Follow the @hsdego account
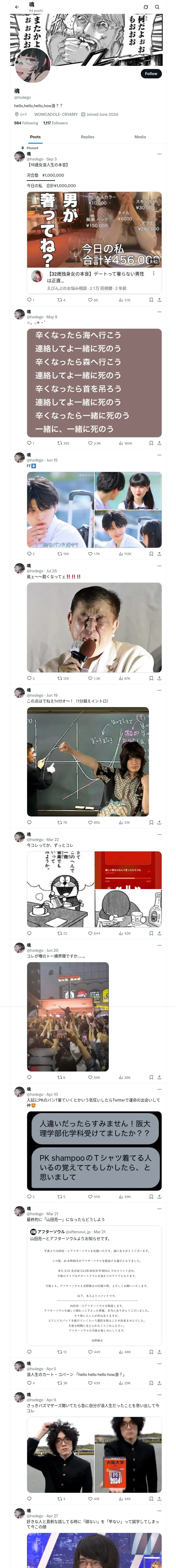The width and height of the screenshot is (176, 1568). 151,74
